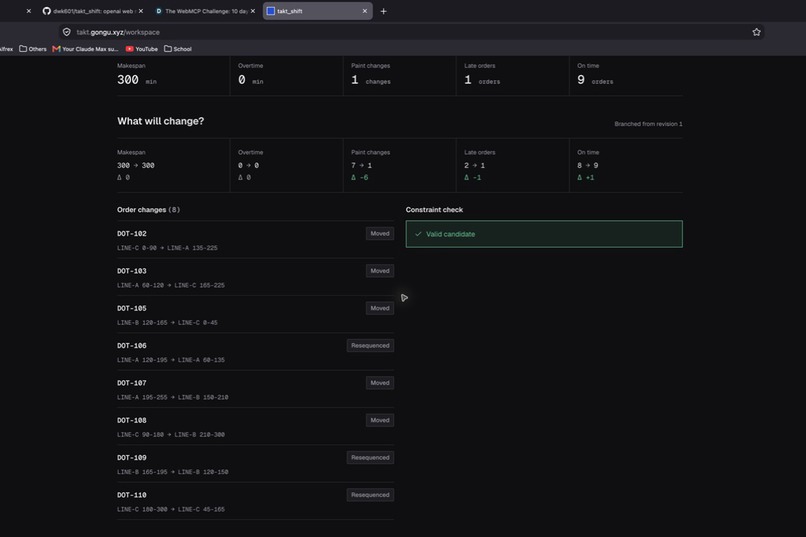Switch to The WebMCP Challenge tab
Viewport: 806px width, 537px height.
point(205,11)
